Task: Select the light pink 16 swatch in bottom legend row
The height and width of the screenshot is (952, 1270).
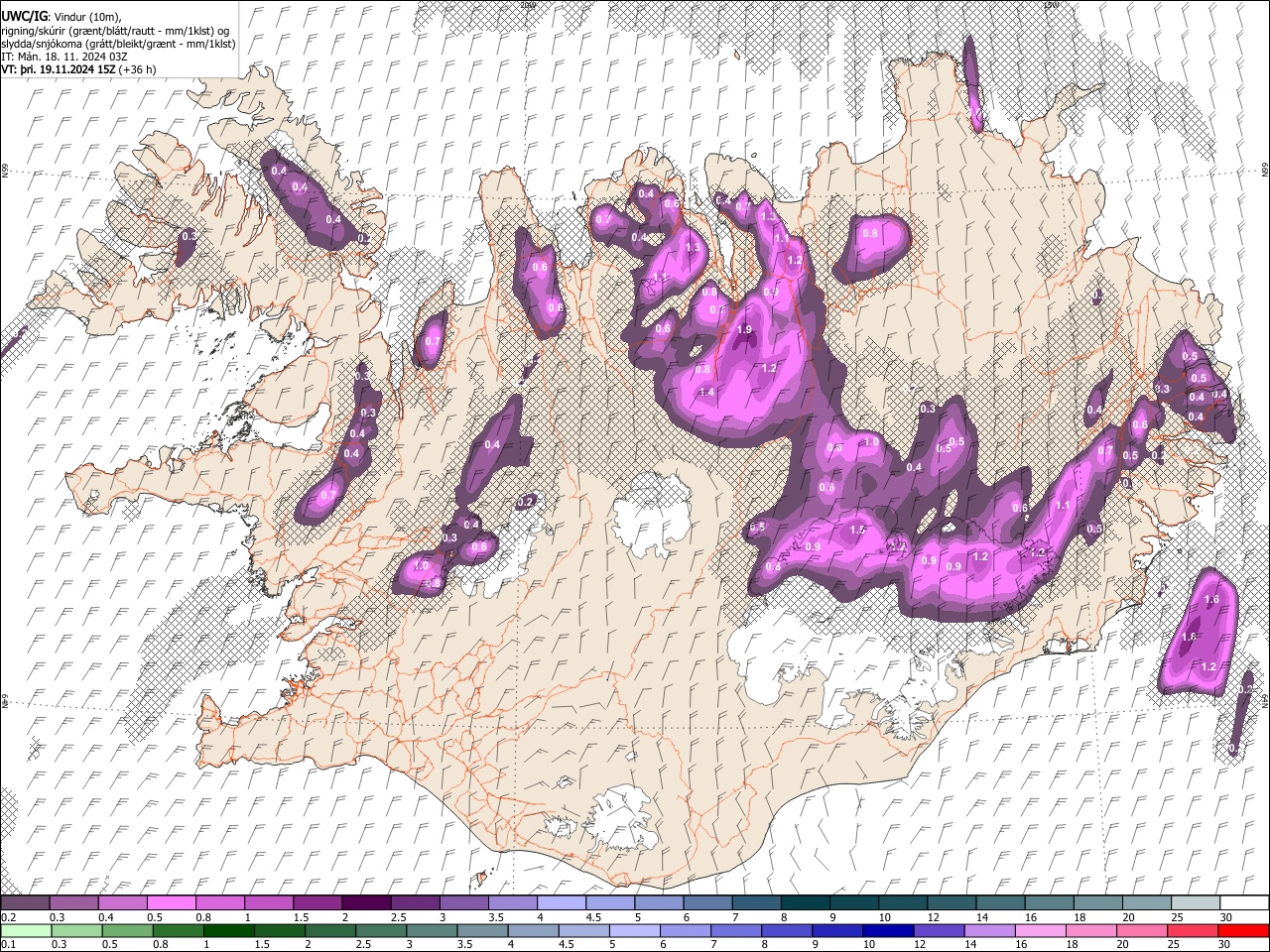Action: [1042, 930]
